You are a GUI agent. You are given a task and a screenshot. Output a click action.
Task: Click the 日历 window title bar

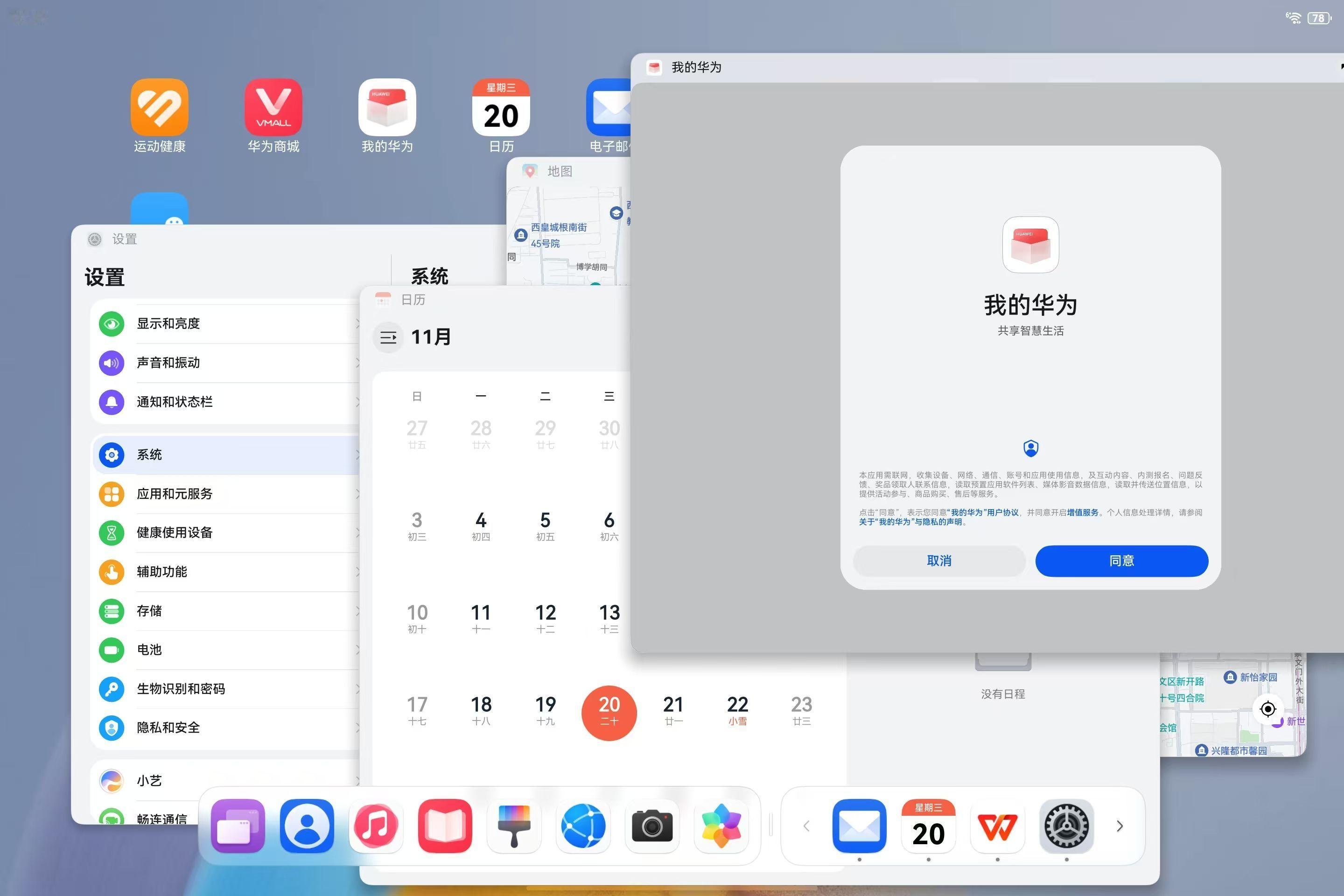(x=495, y=300)
